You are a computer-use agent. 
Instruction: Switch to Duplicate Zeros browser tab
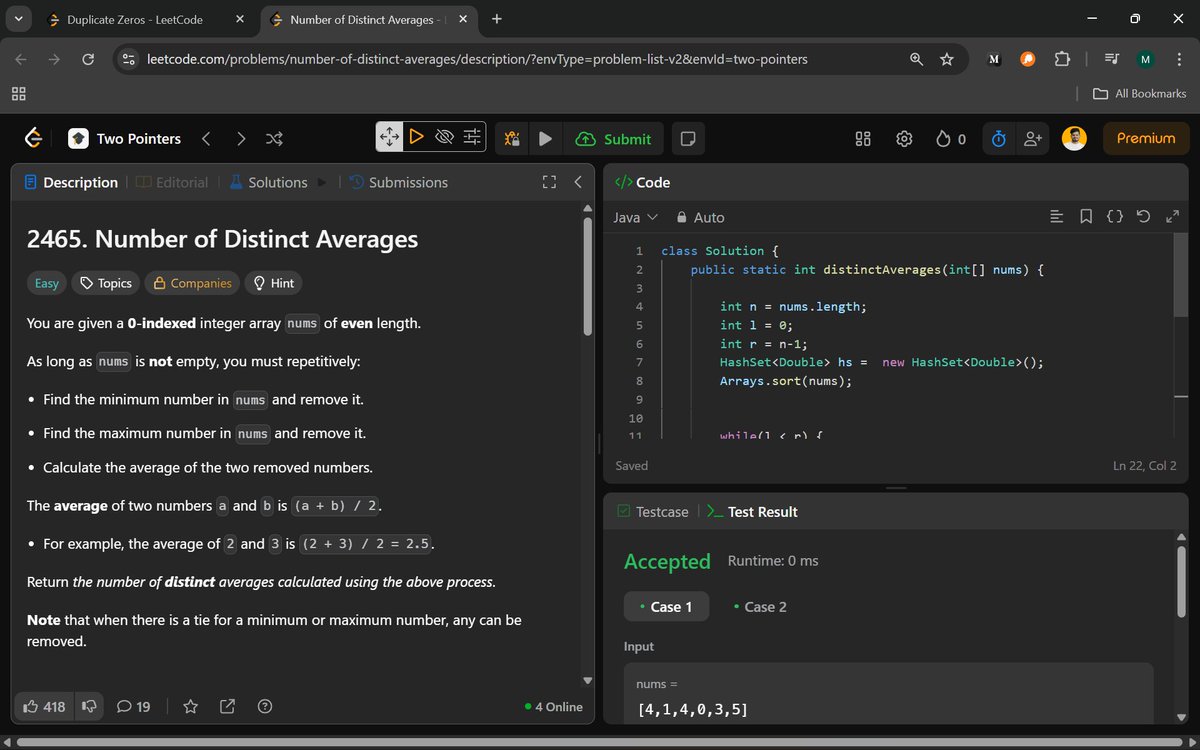(145, 19)
